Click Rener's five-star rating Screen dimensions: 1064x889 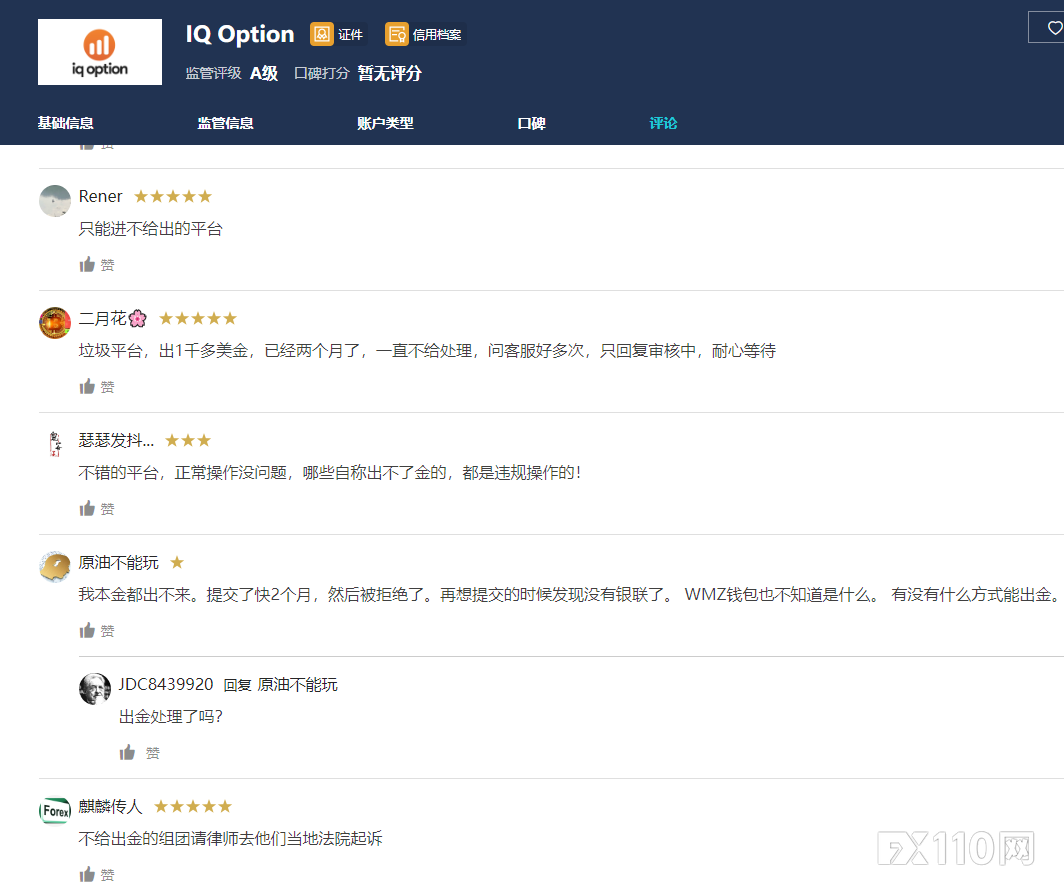pos(173,196)
